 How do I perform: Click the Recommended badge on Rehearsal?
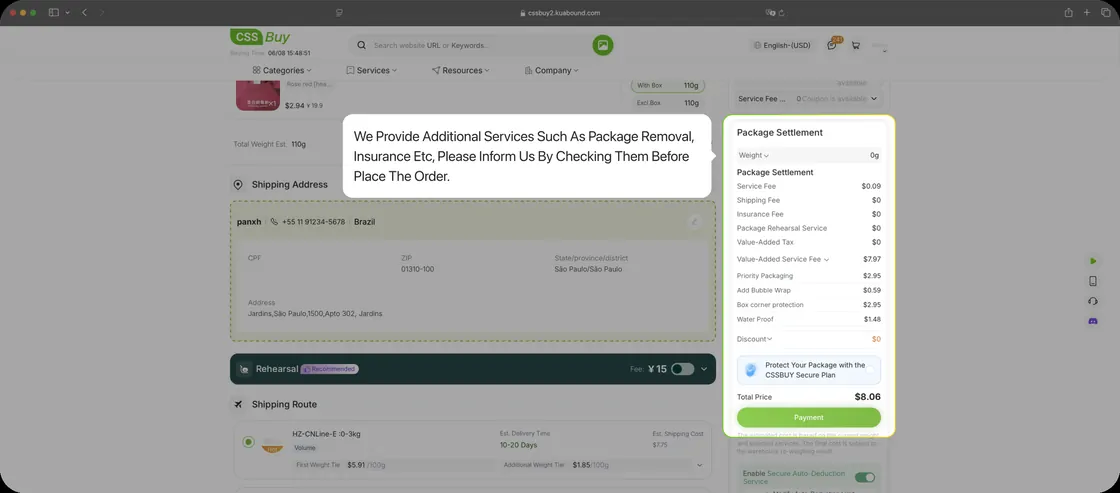pyautogui.click(x=329, y=369)
